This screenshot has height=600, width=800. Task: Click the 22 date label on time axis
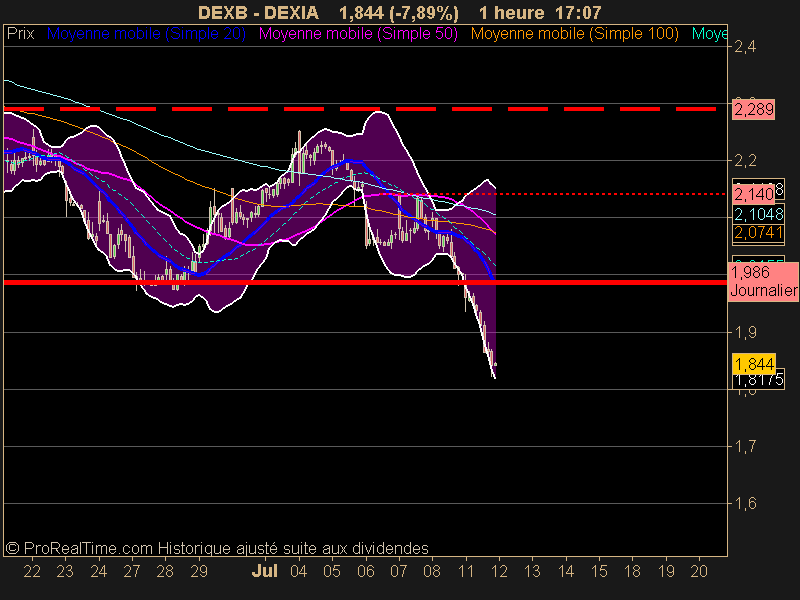pos(32,571)
